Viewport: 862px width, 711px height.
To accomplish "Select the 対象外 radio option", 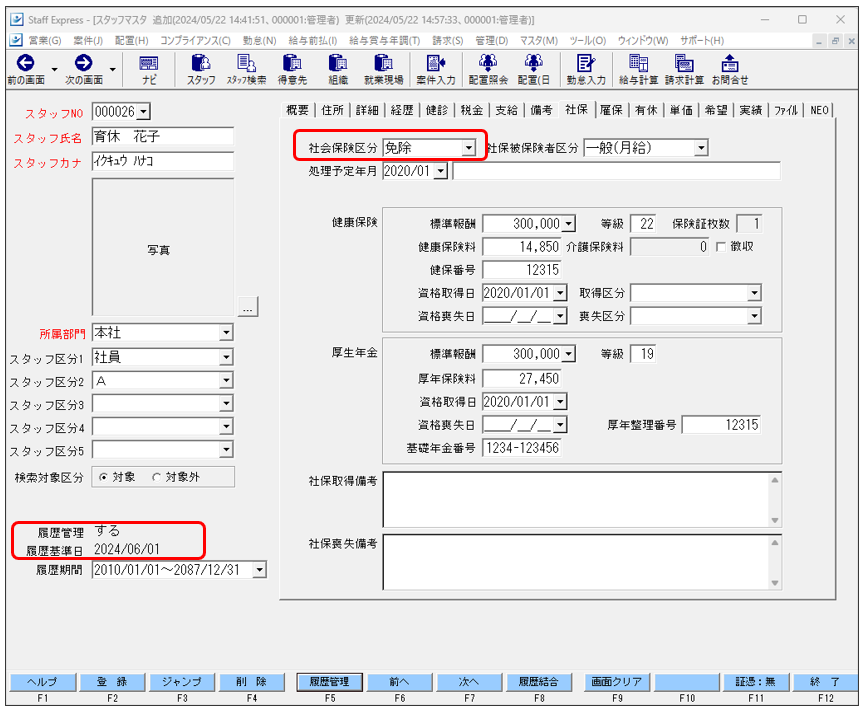I will [x=156, y=478].
